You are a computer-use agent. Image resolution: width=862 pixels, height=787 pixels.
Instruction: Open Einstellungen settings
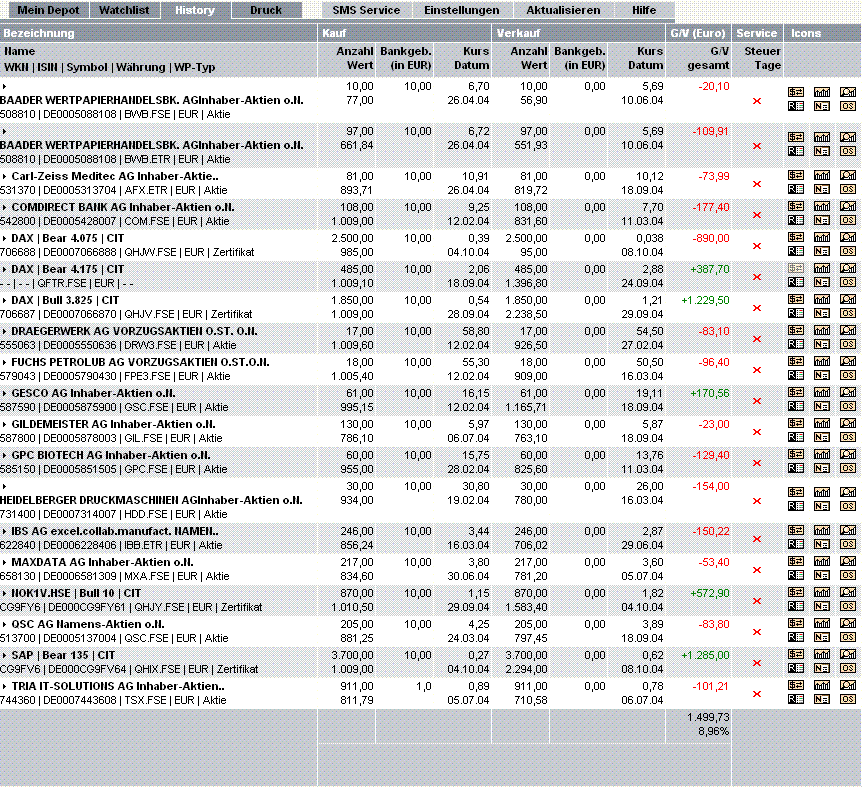click(462, 10)
